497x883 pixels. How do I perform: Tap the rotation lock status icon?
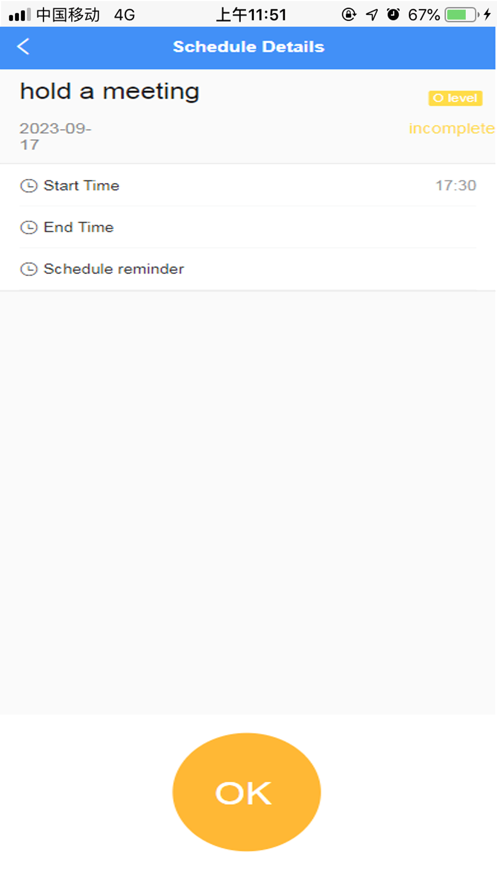click(349, 15)
